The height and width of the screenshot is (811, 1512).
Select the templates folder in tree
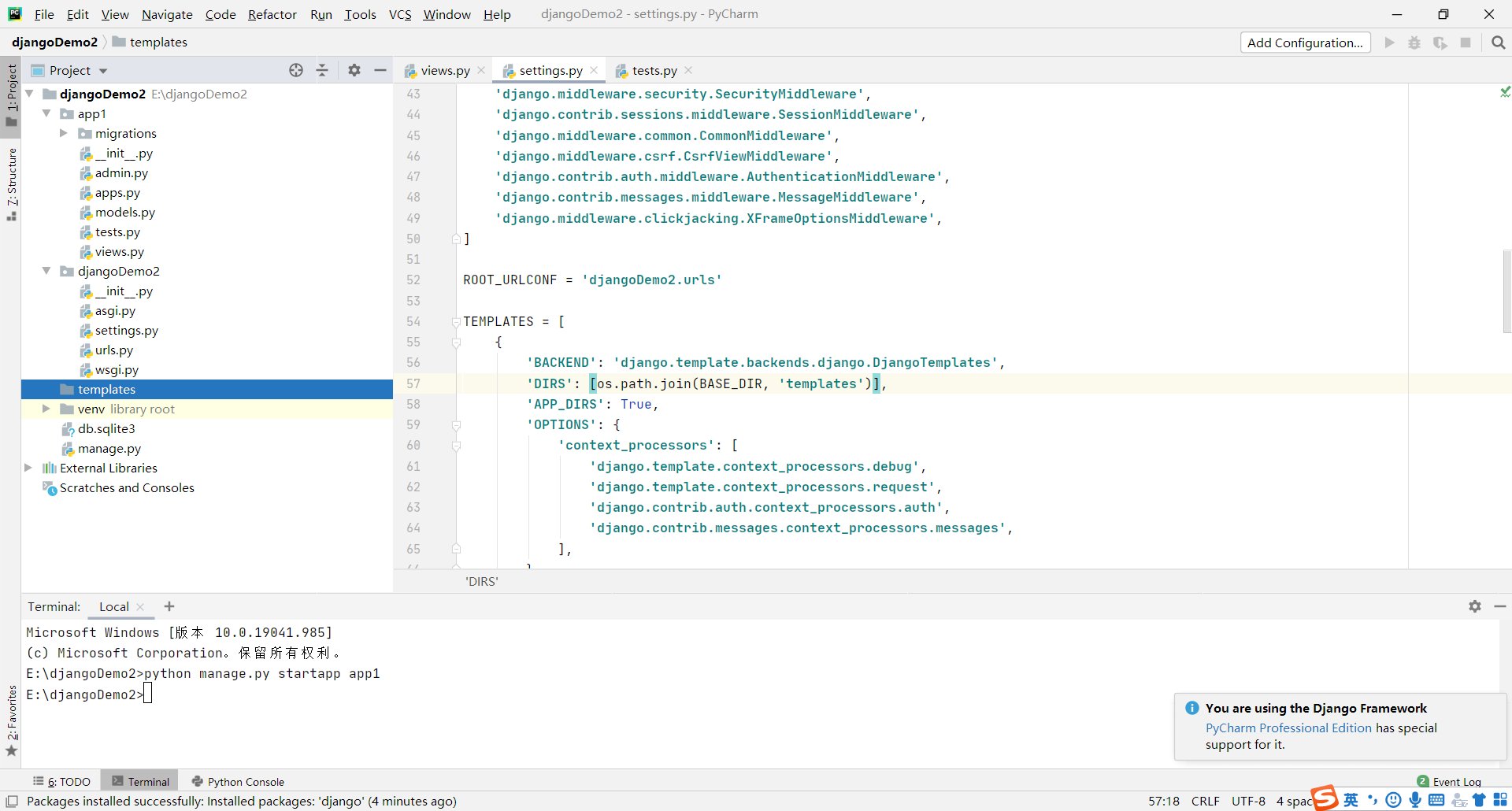click(x=207, y=389)
